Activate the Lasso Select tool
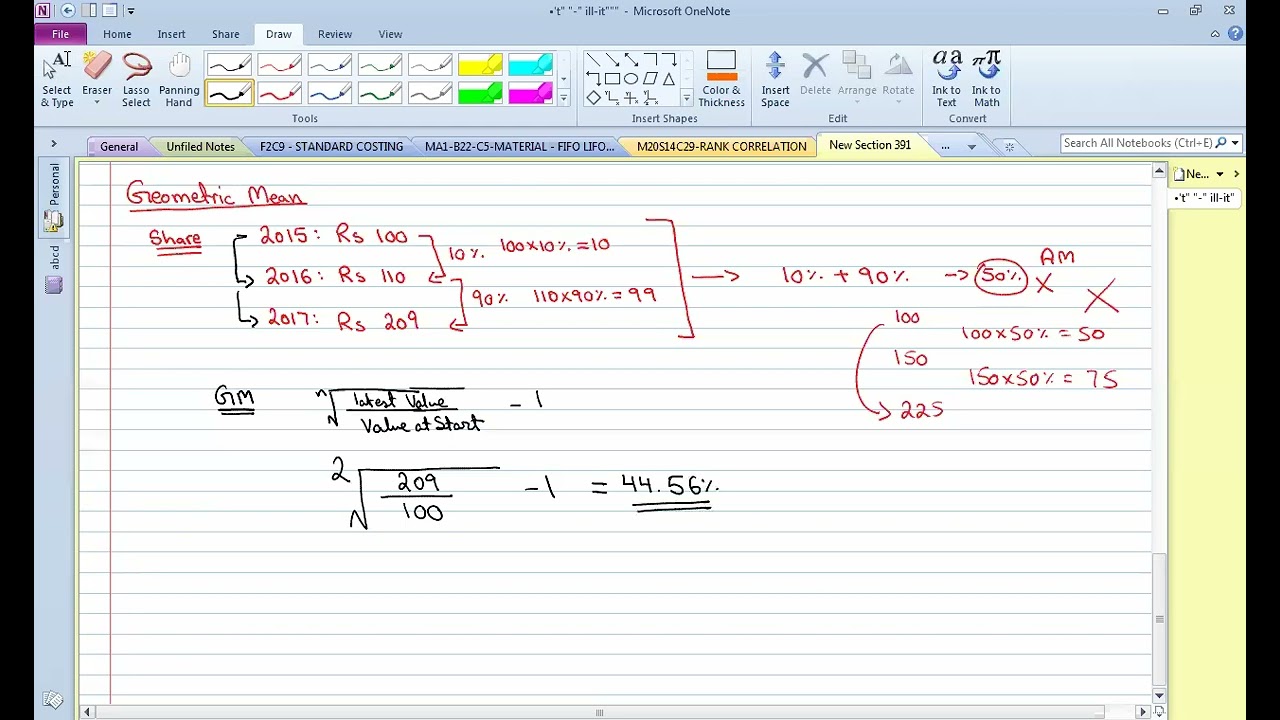 click(x=136, y=80)
